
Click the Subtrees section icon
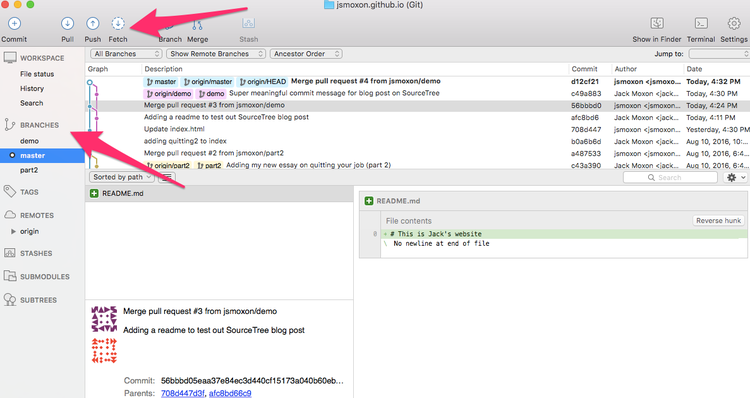(10, 300)
